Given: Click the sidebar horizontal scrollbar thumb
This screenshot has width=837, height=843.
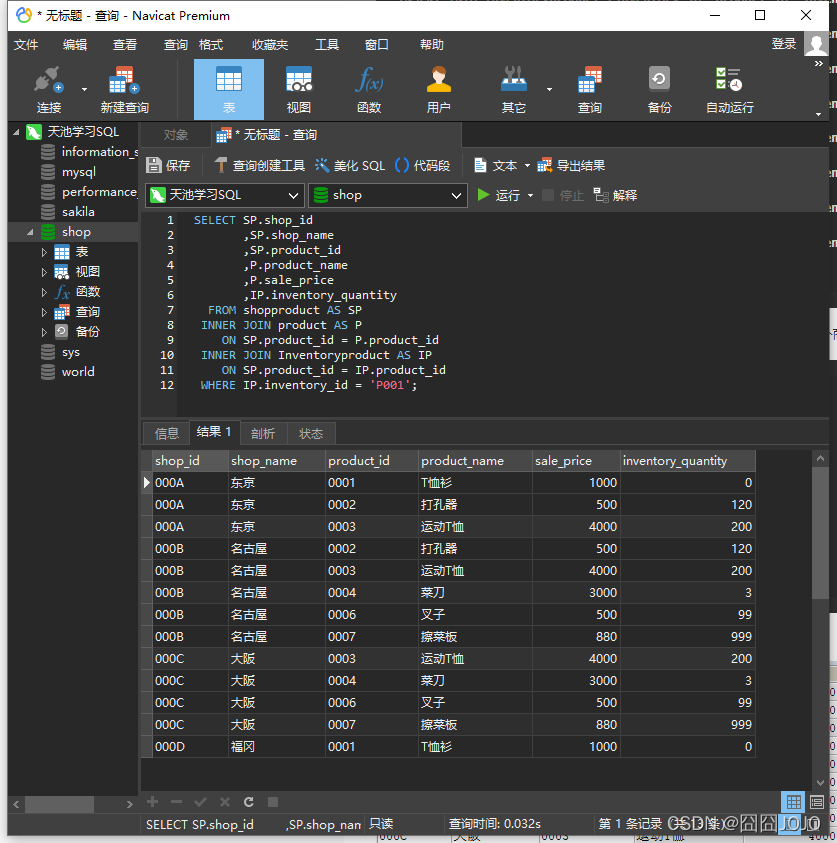Looking at the screenshot, I should pos(59,804).
